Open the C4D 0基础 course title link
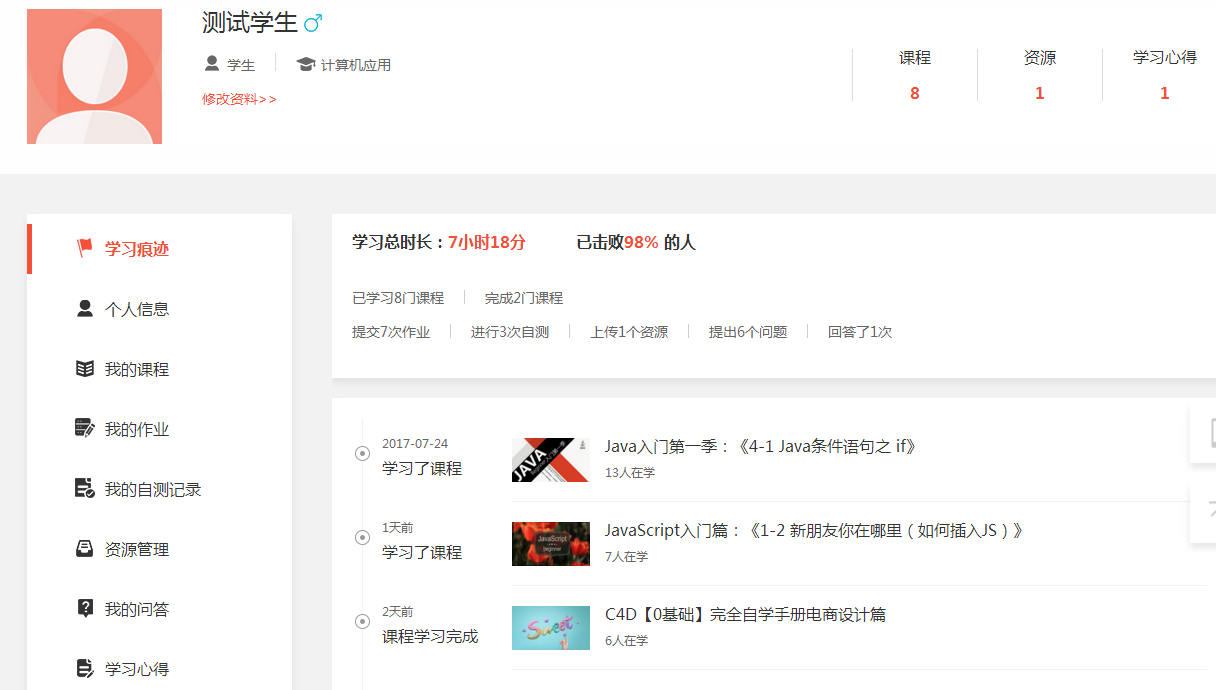 [x=745, y=615]
